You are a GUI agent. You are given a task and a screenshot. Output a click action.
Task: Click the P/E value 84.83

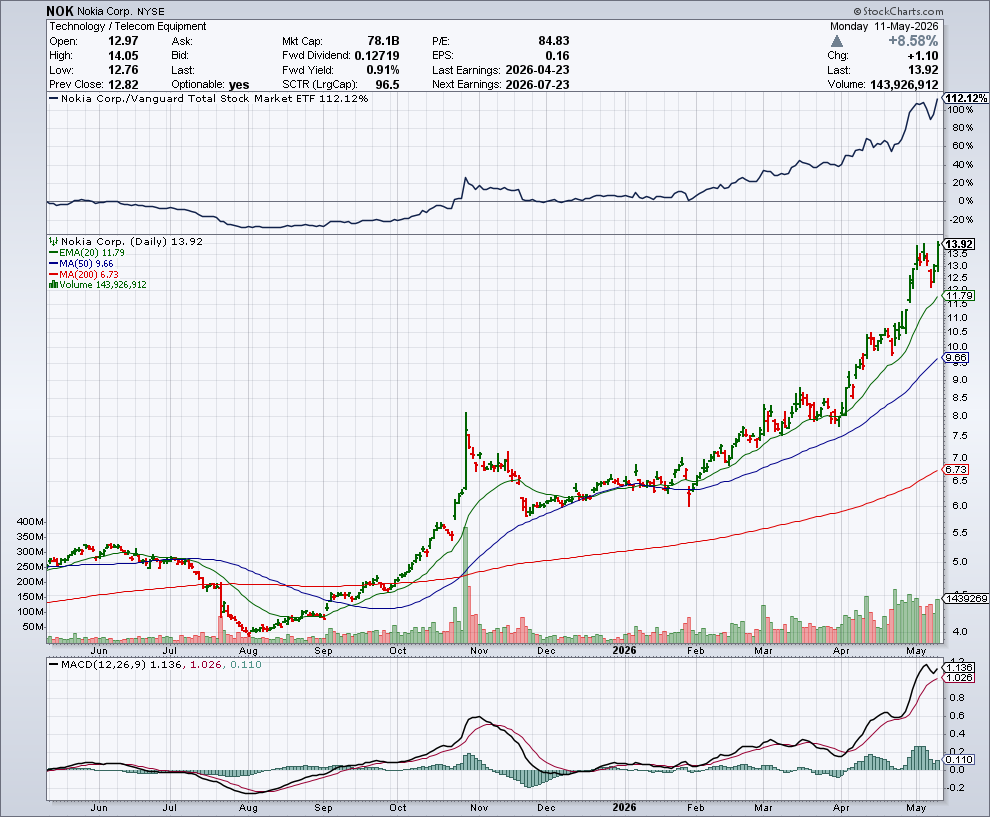(554, 41)
